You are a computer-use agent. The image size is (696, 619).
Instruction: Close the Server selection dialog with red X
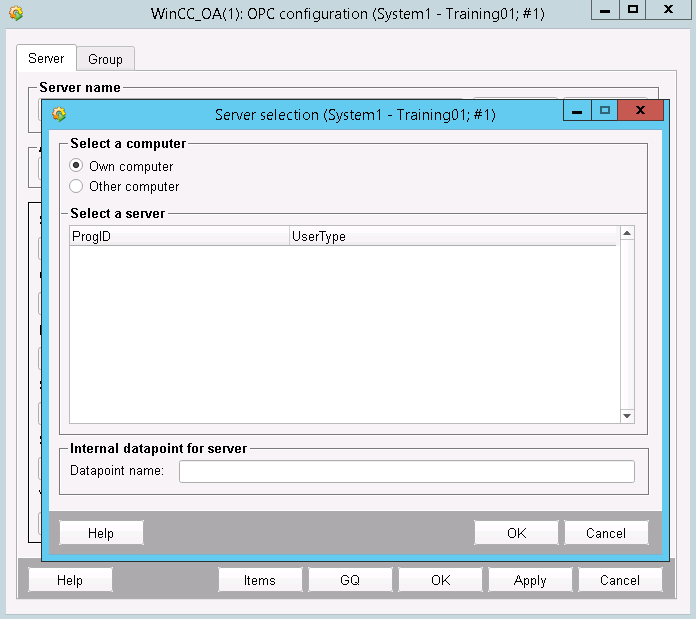(x=640, y=111)
